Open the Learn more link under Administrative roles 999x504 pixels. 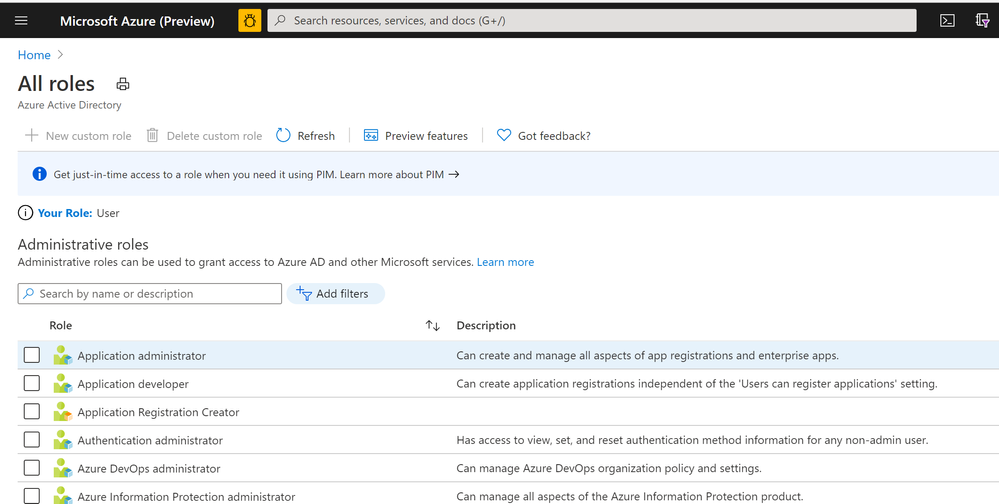505,262
